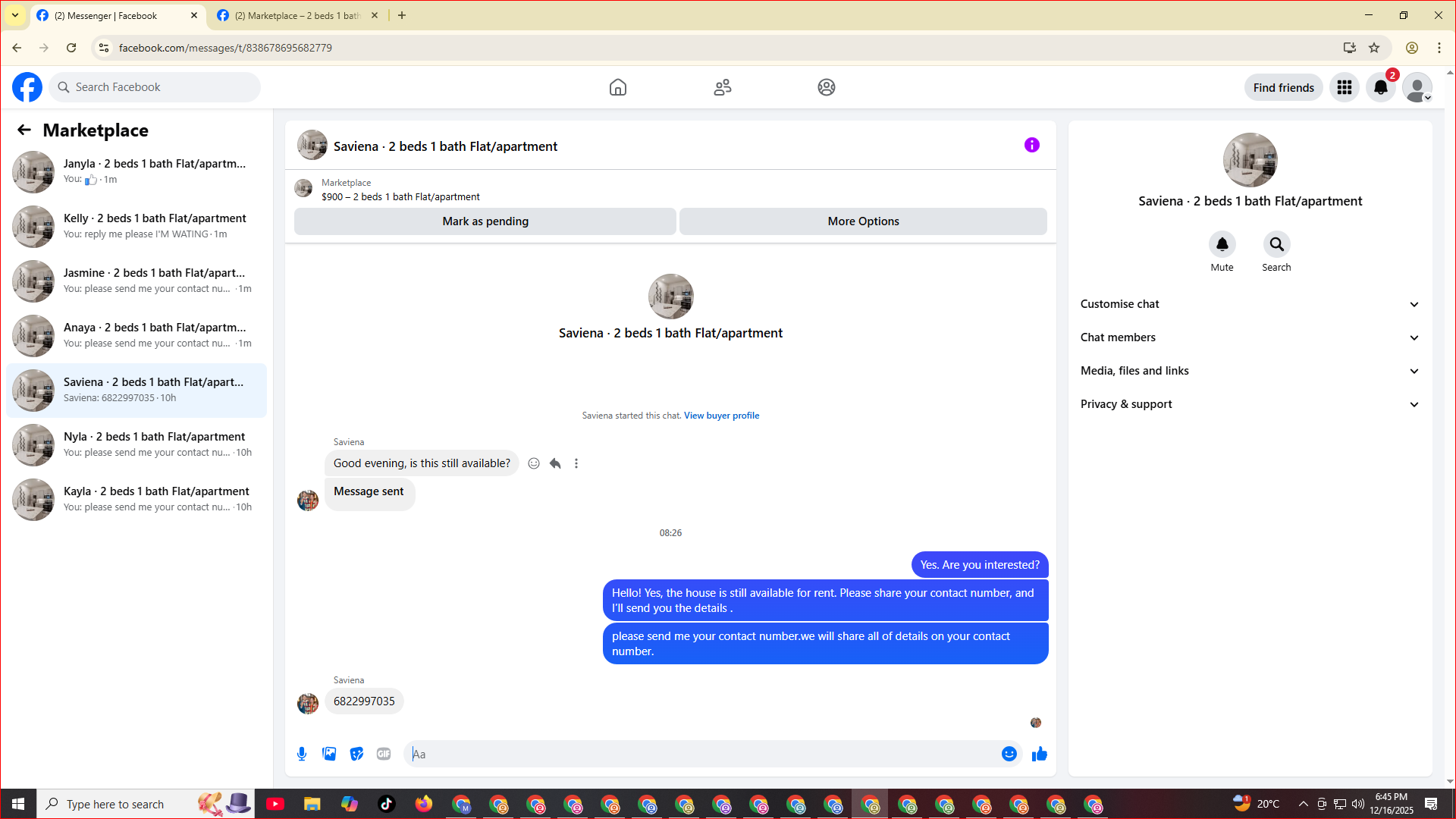Image resolution: width=1456 pixels, height=819 pixels.
Task: Click Saviena's large profile thumbnail in right panel
Action: point(1250,160)
